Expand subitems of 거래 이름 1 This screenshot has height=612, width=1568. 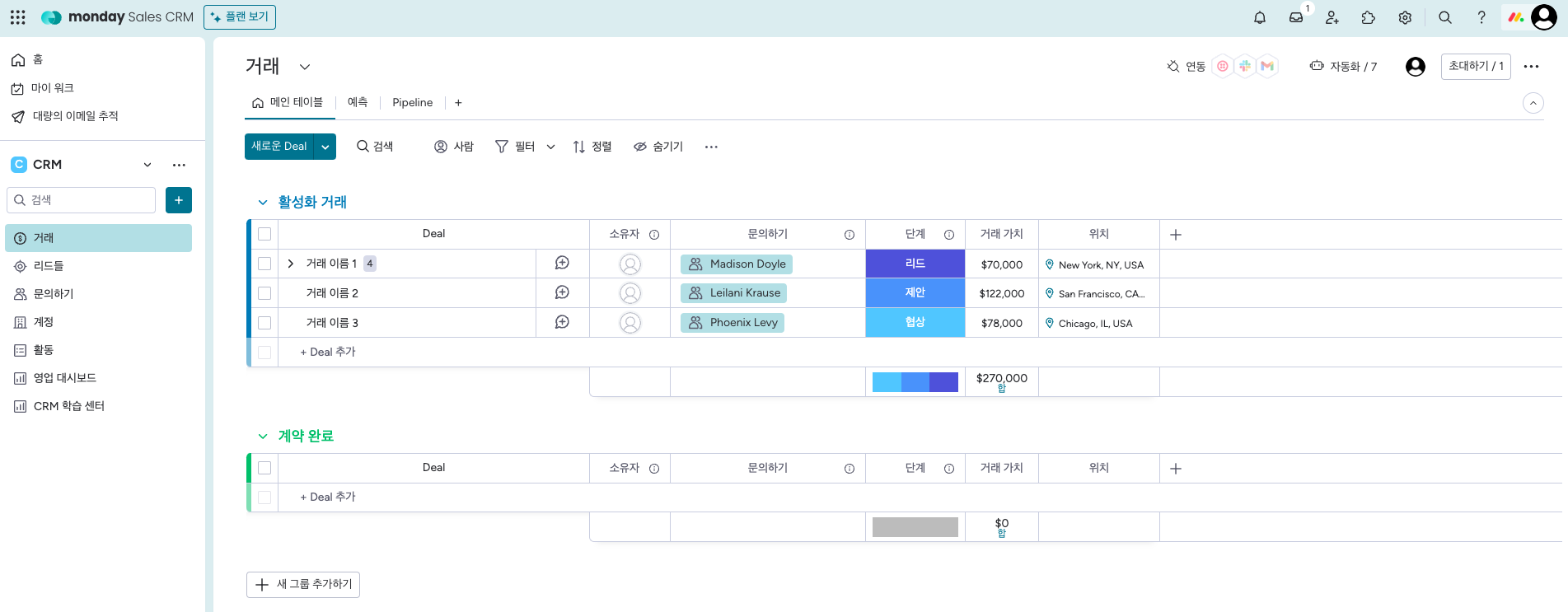click(291, 264)
